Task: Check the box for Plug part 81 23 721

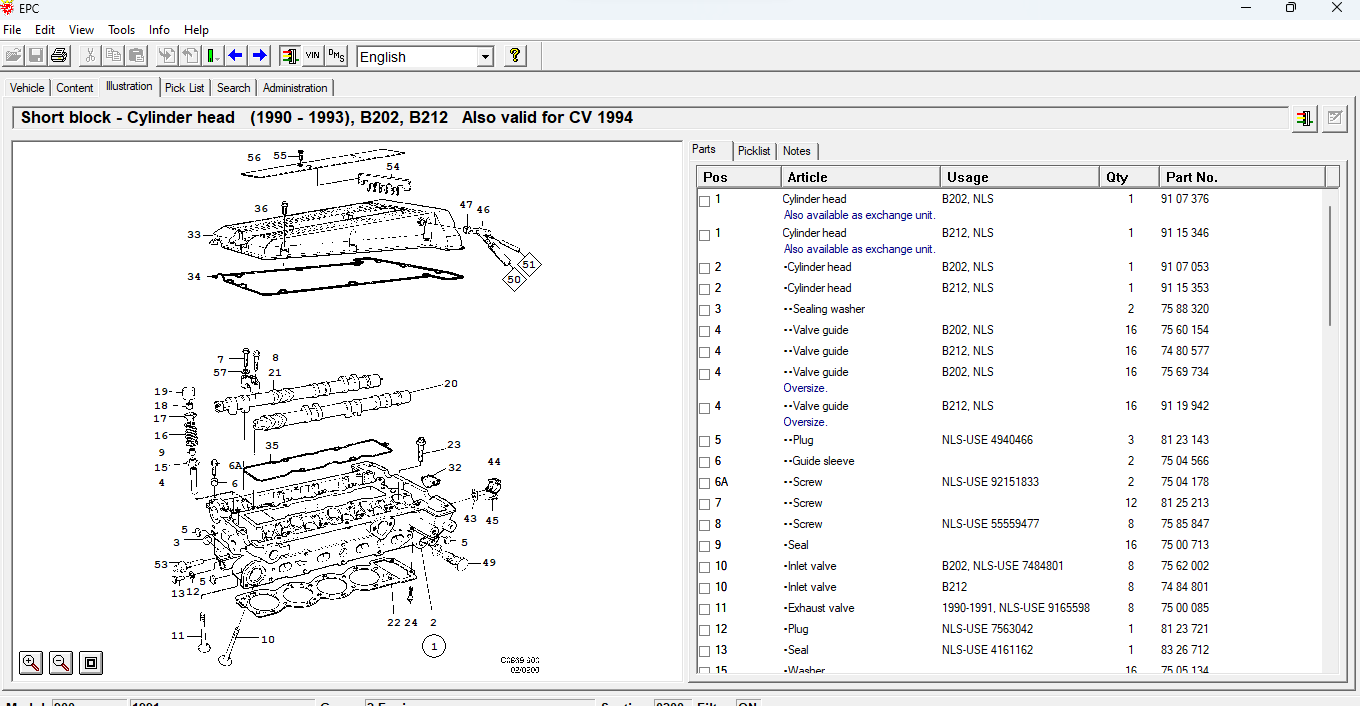Action: pos(705,631)
